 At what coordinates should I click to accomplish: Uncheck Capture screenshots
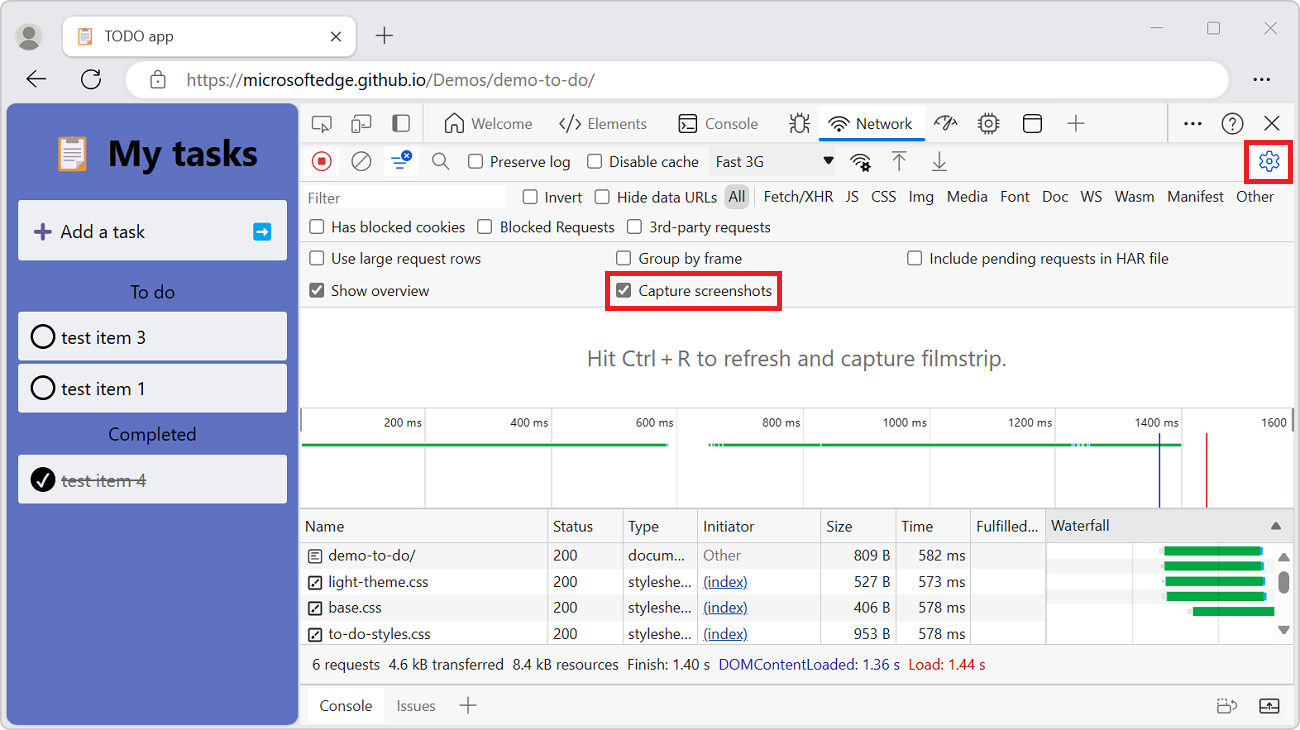click(x=625, y=291)
